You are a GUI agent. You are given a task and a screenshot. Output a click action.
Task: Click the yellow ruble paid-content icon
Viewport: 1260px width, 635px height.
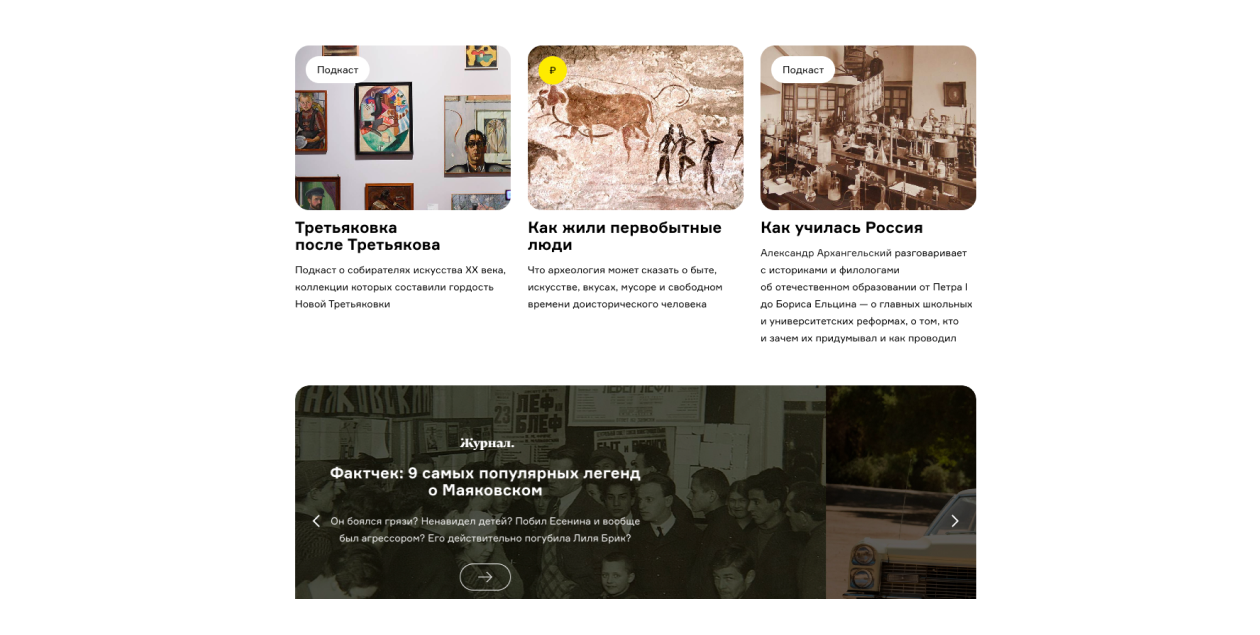point(552,70)
